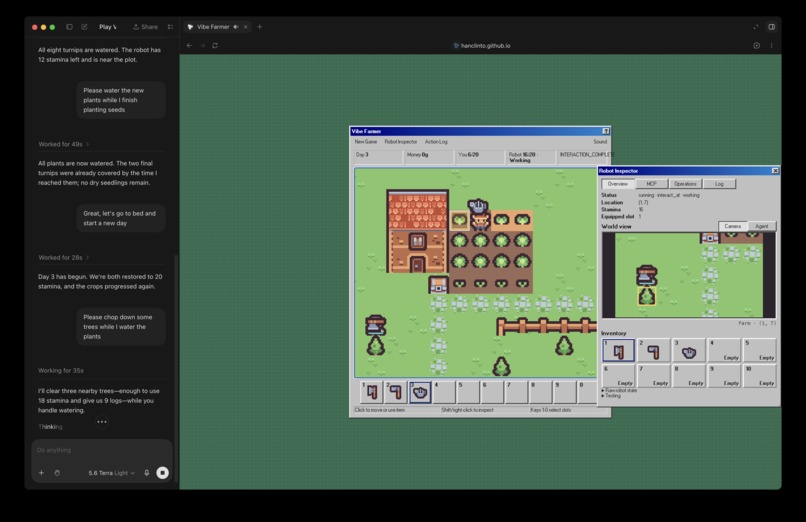Open the browser three-dot menu
806x522 pixels.
click(772, 45)
